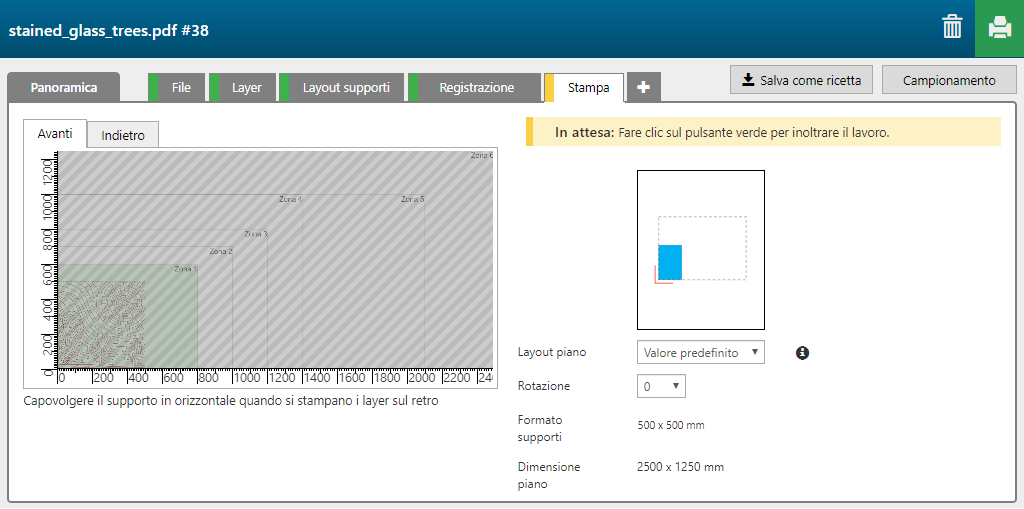The width and height of the screenshot is (1024, 509).
Task: Click Salva come ricetta button
Action: pos(802,80)
